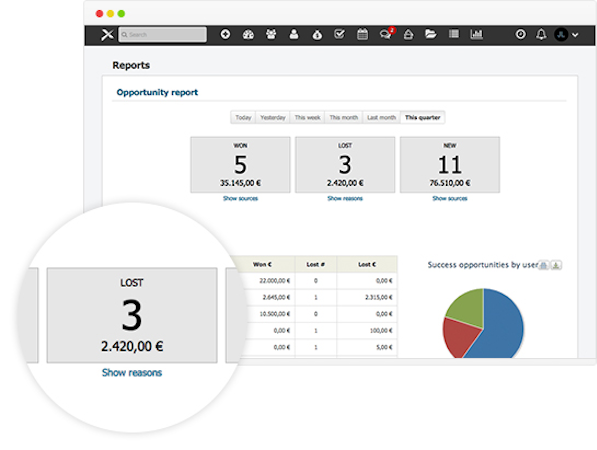Select the This quarter period tab
The height and width of the screenshot is (450, 597).
[423, 117]
